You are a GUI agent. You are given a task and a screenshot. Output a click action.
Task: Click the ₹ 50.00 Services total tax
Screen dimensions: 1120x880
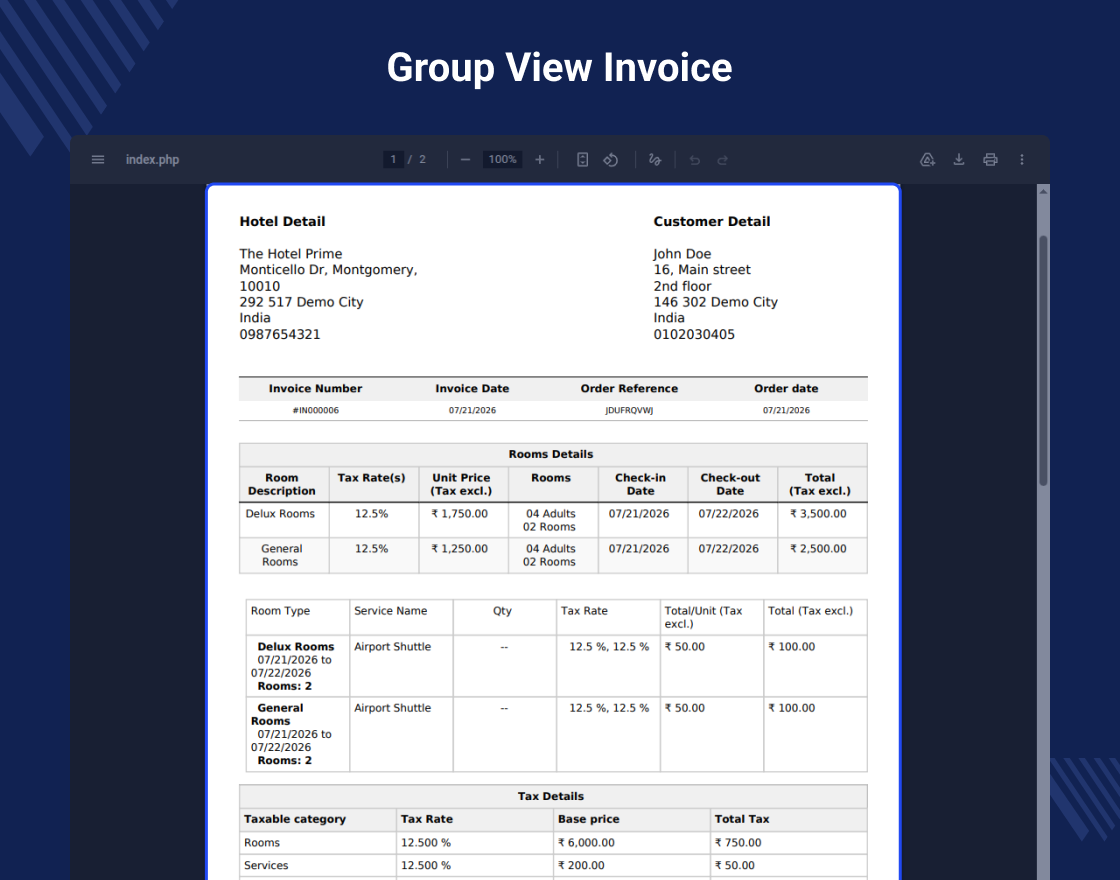[735, 866]
